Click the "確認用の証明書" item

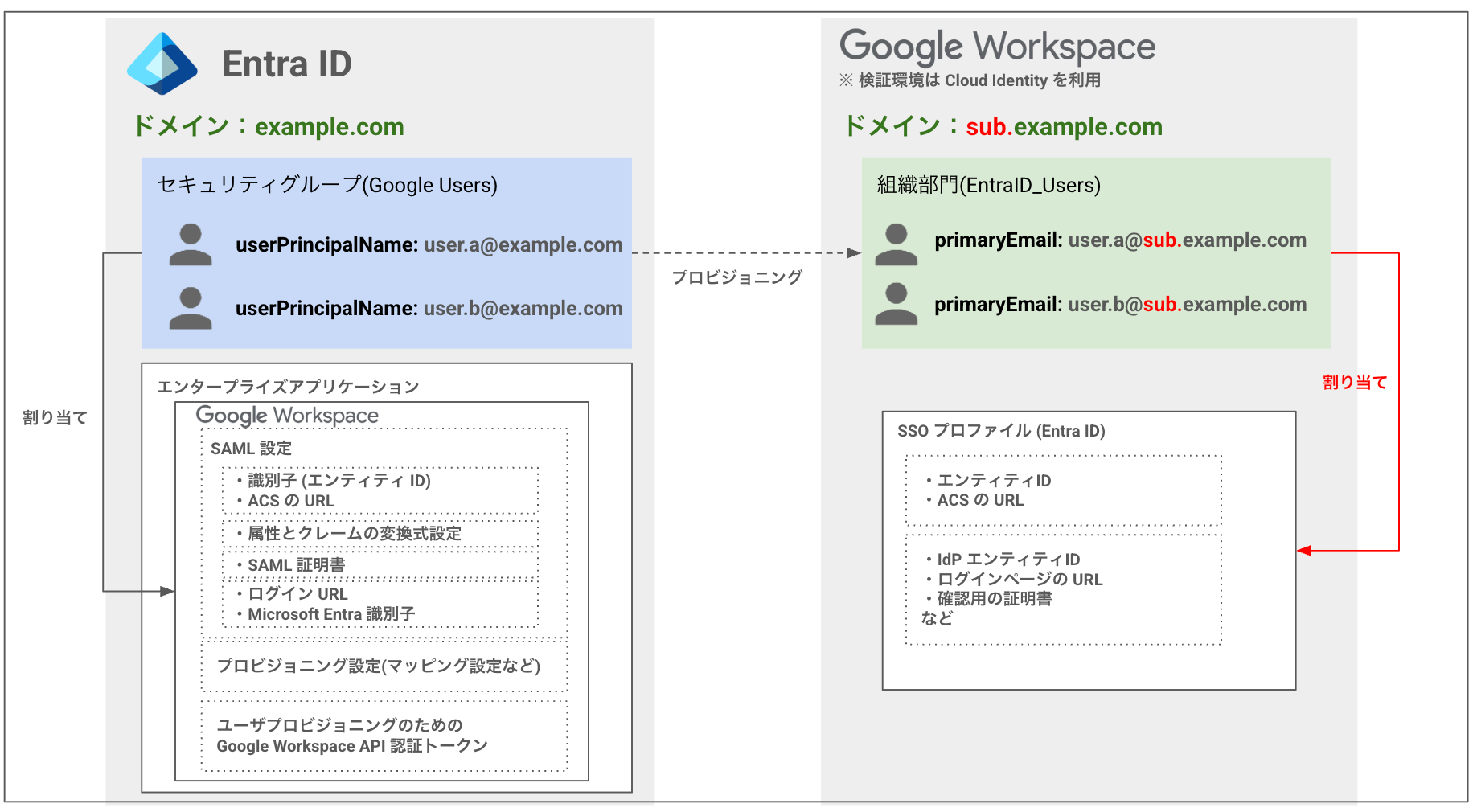click(995, 599)
